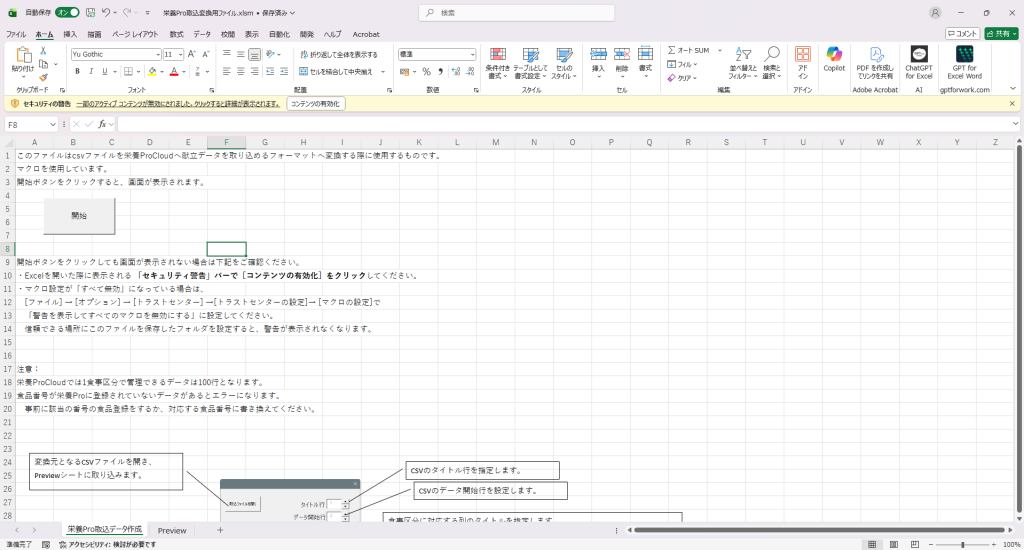Viewport: 1024px width, 550px height.
Task: Expand the number format (標準) dropdown
Action: pos(471,54)
